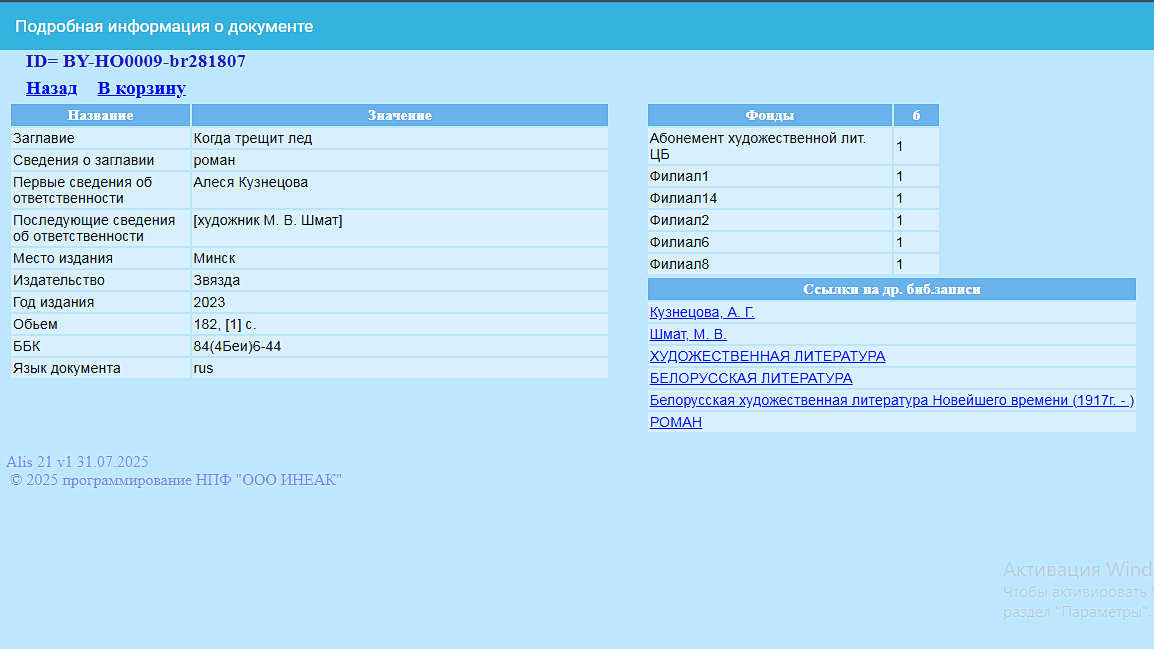
Task: Click the РОМАН genre link
Action: 676,422
